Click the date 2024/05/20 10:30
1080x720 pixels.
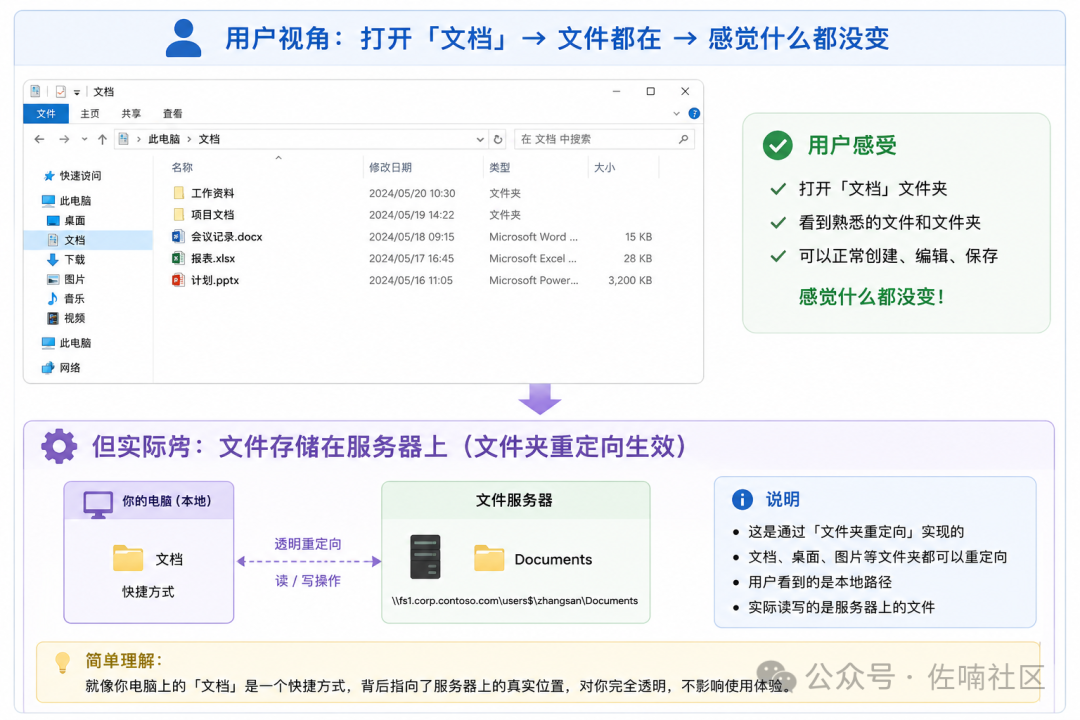(412, 193)
